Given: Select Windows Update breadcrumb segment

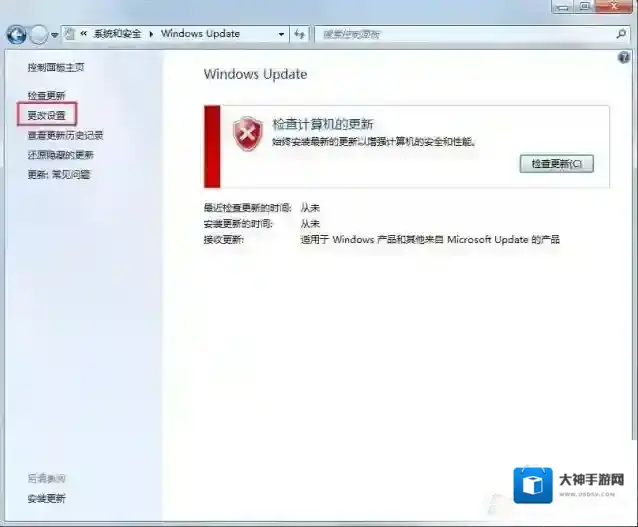Looking at the screenshot, I should coord(200,34).
